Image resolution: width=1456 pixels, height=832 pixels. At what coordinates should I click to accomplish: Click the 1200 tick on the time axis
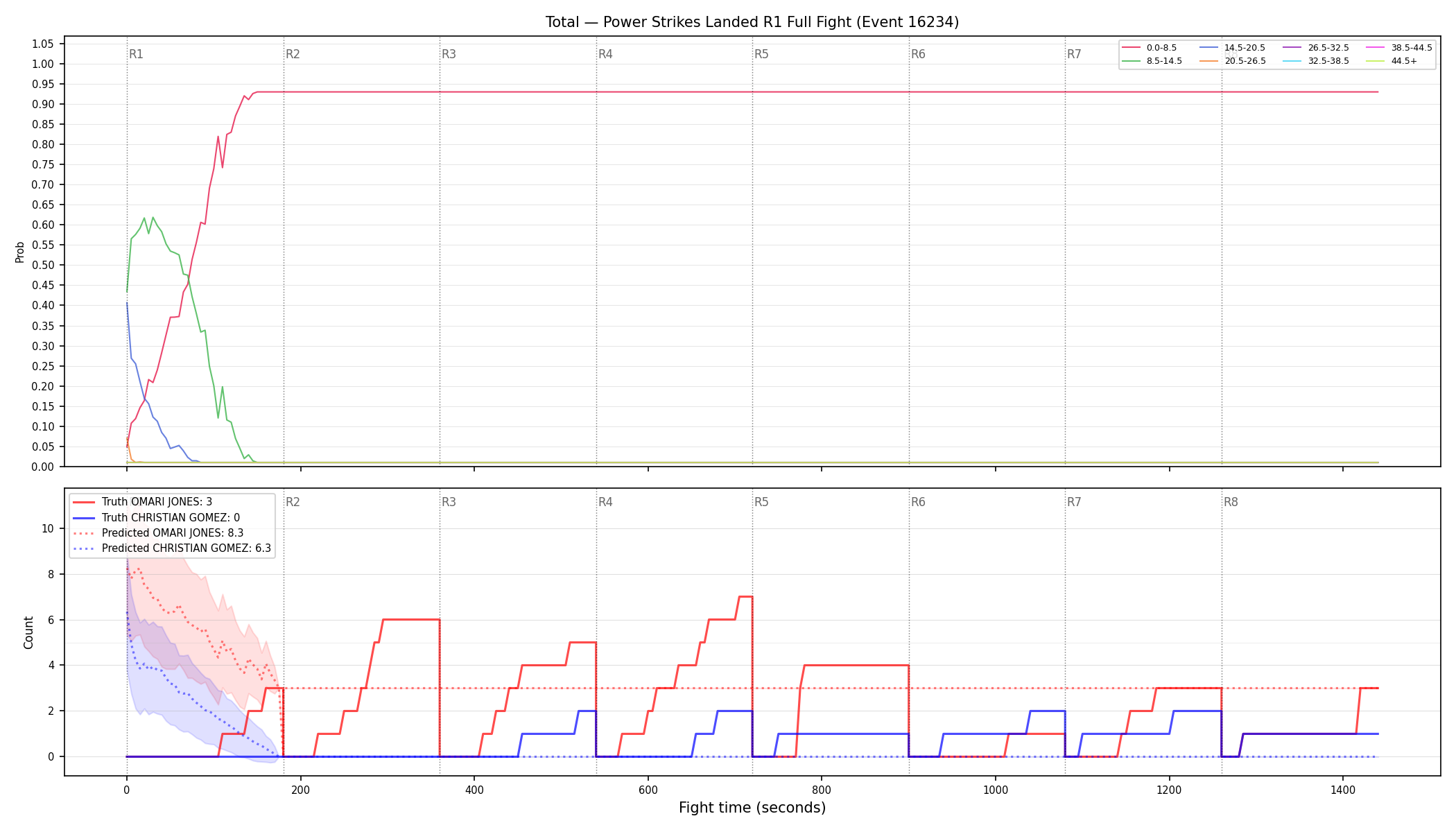(x=1170, y=790)
